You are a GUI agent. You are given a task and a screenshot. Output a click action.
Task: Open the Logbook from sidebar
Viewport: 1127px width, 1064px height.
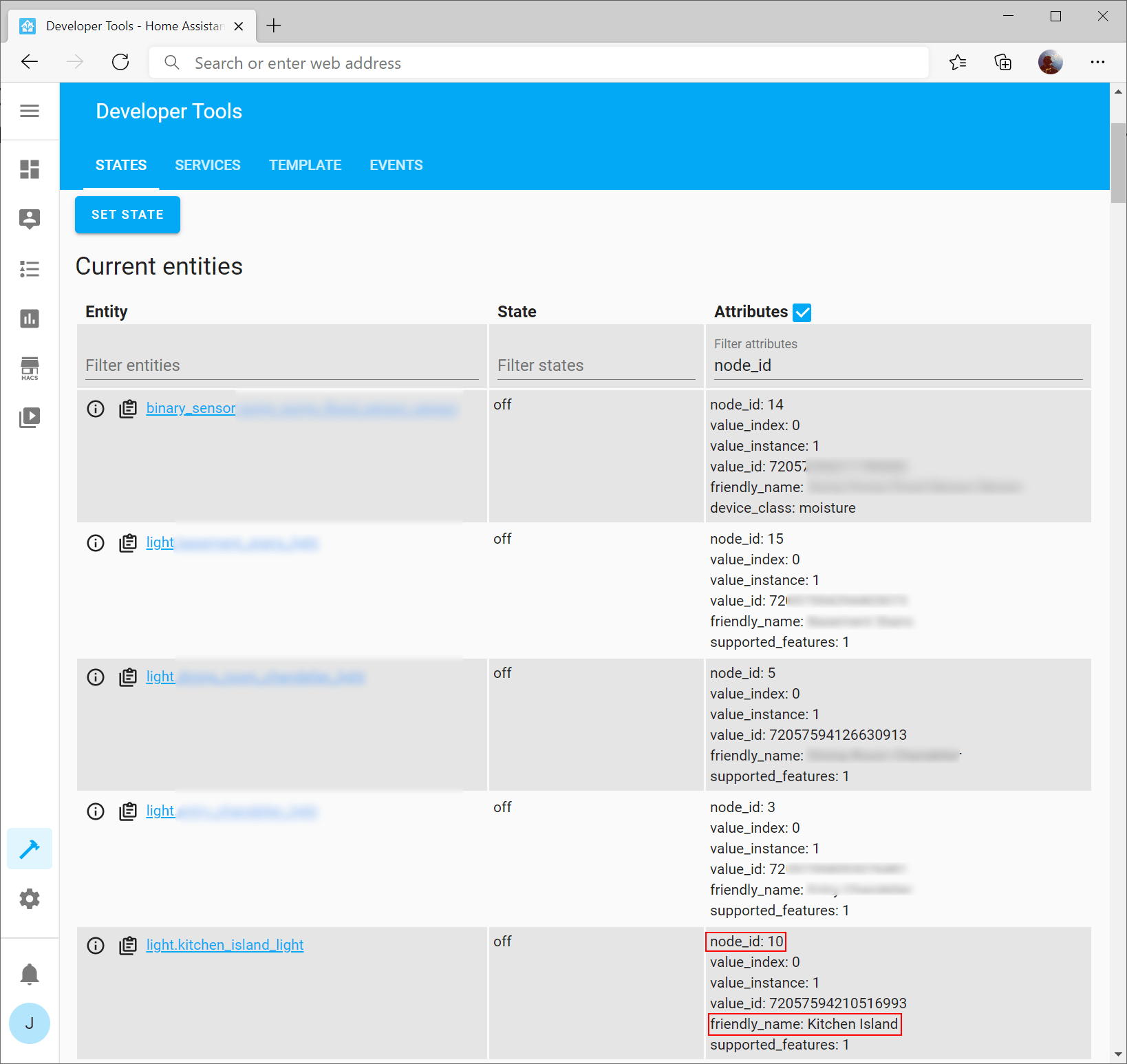pyautogui.click(x=30, y=269)
